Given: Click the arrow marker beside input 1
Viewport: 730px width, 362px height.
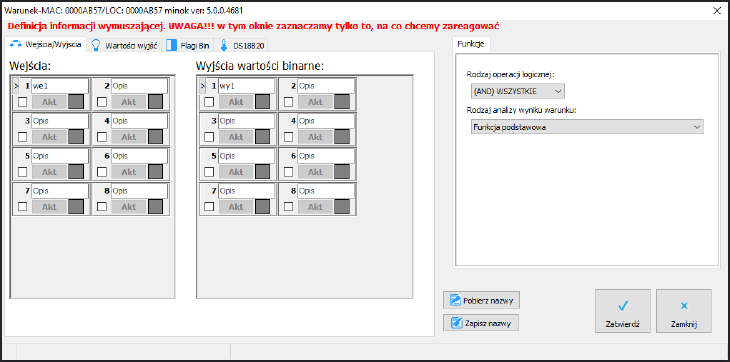Looking at the screenshot, I should [x=15, y=86].
